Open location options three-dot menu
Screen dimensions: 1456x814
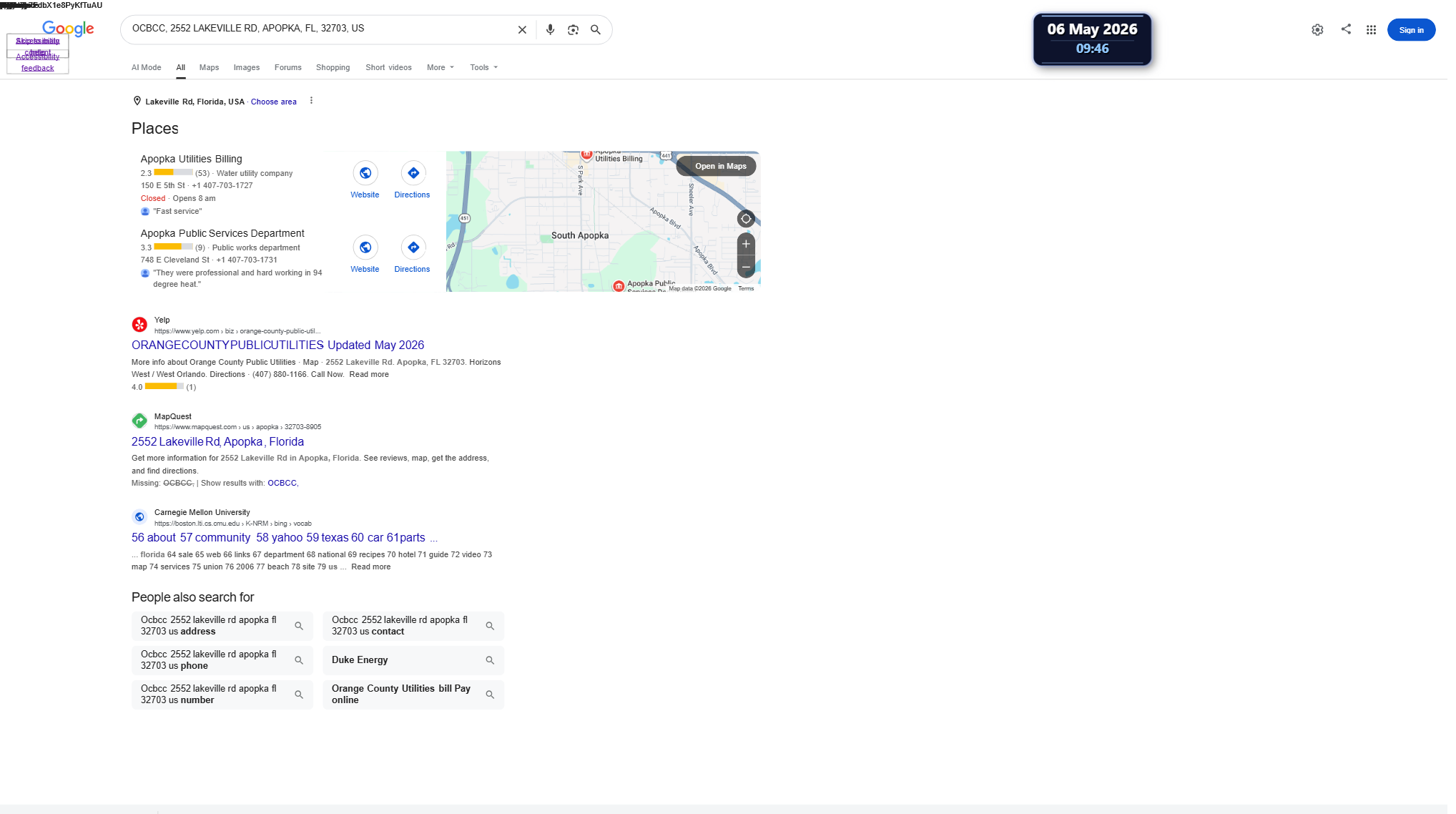[x=311, y=101]
